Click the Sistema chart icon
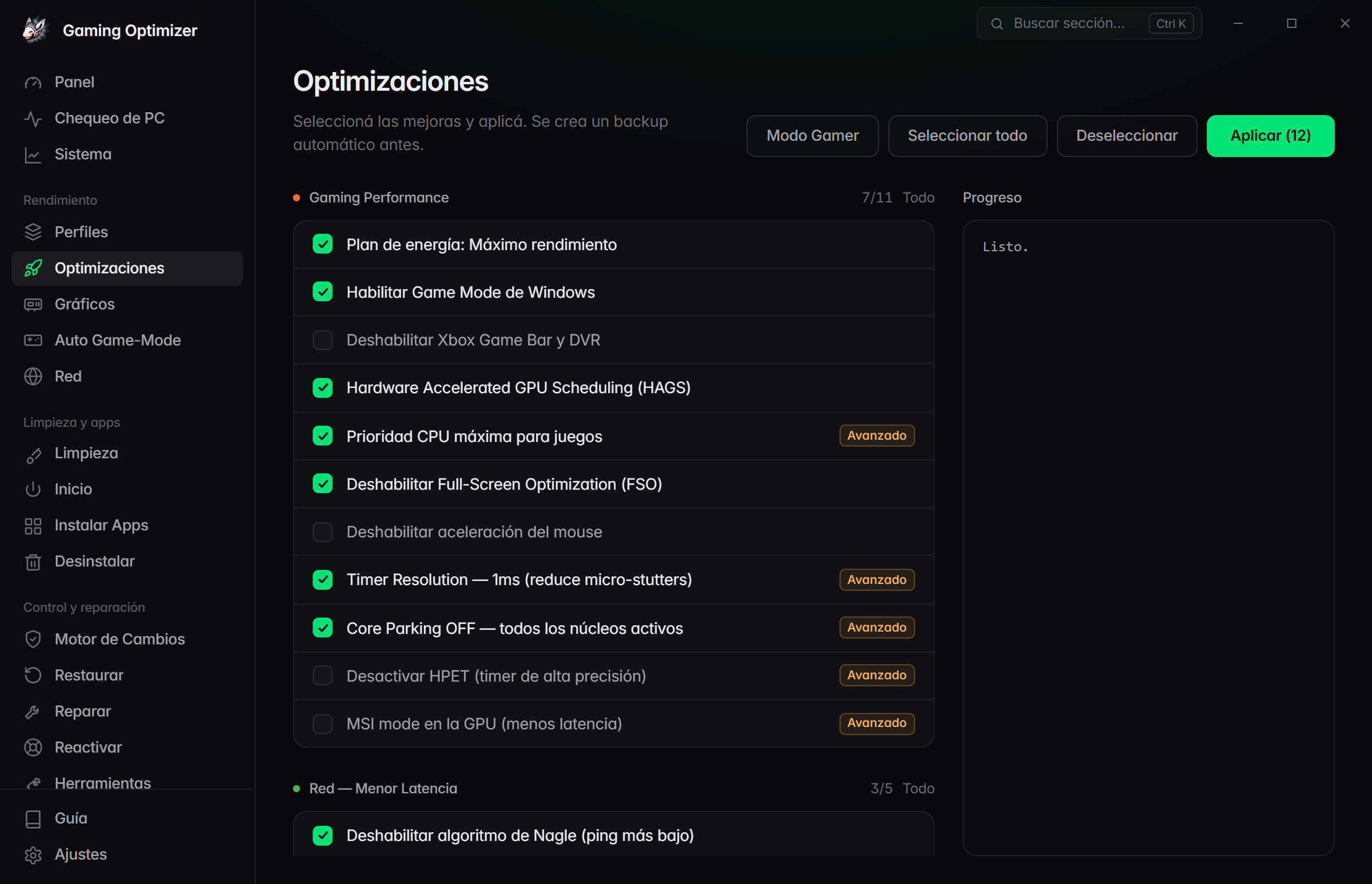1372x884 pixels. click(x=33, y=155)
